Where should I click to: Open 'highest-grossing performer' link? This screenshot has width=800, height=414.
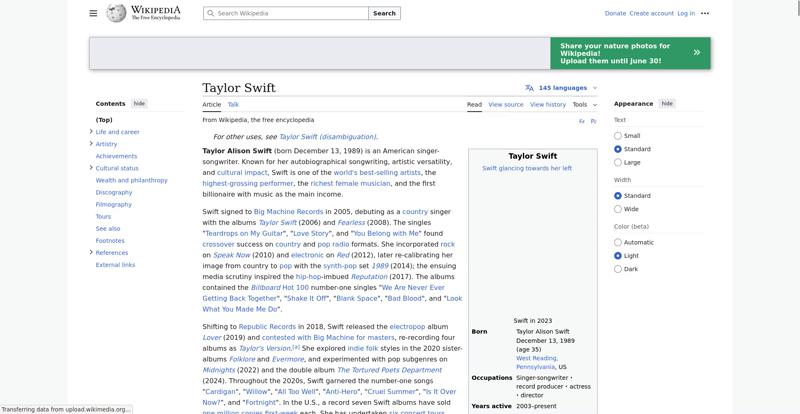click(247, 183)
